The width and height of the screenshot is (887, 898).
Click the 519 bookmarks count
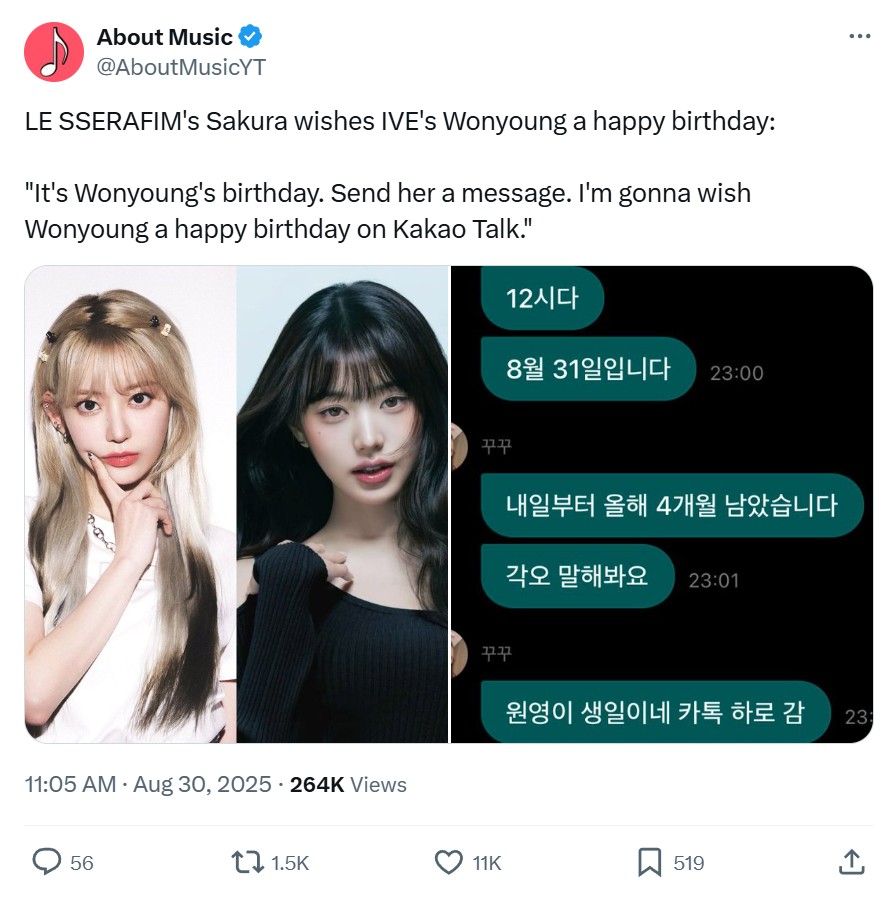[x=689, y=863]
